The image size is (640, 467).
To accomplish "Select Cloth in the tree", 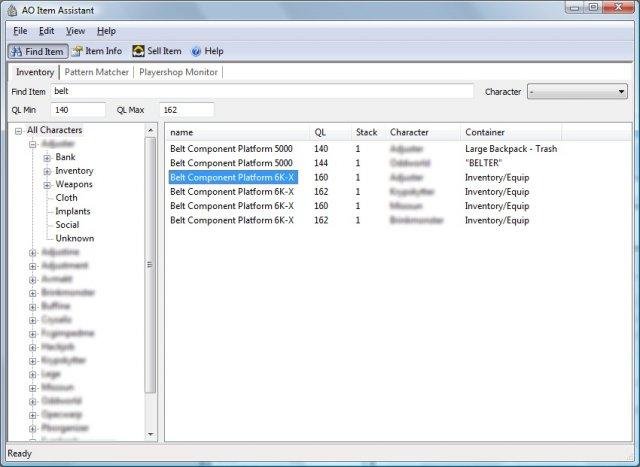I will pos(67,198).
